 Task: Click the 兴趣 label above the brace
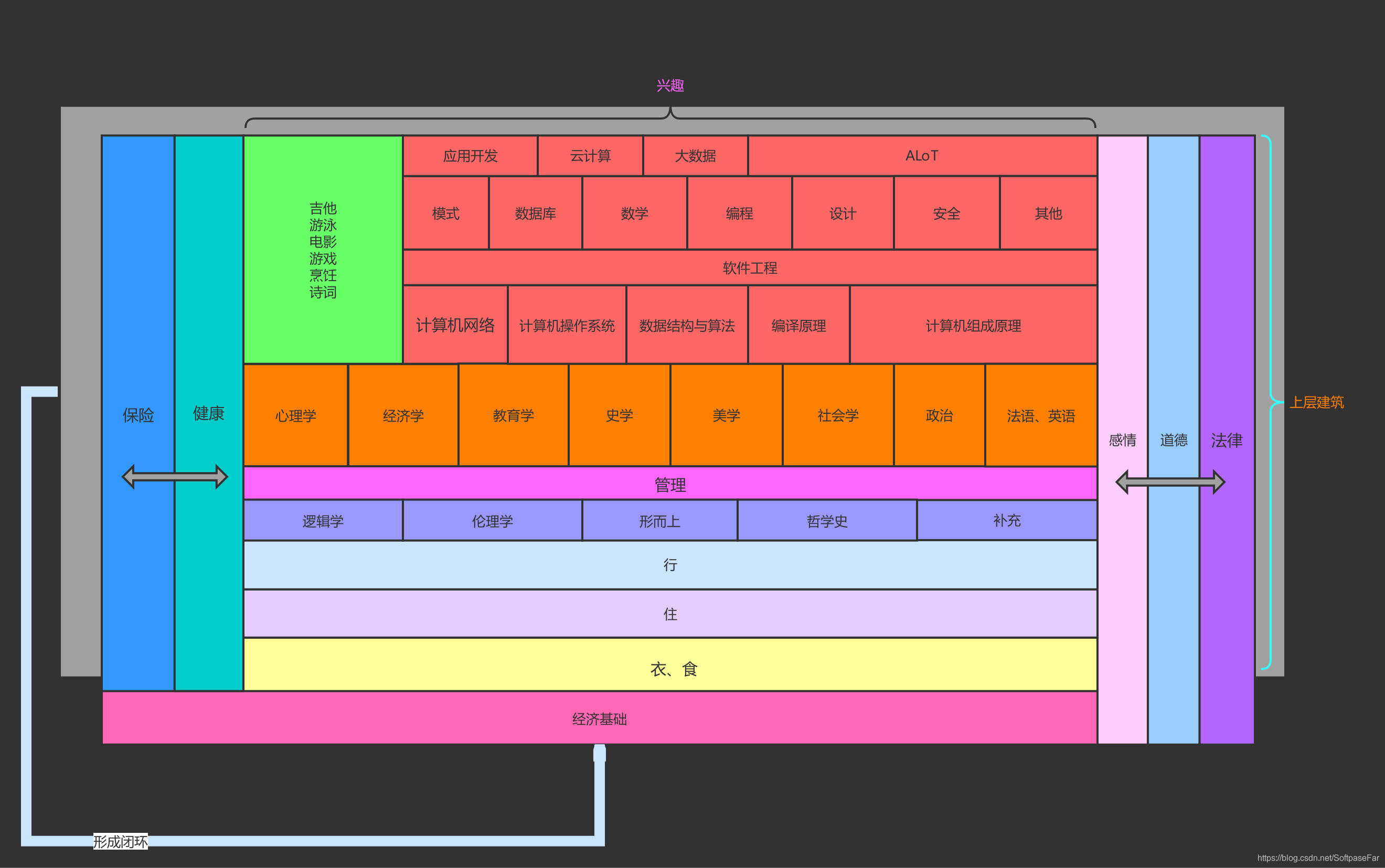point(670,85)
